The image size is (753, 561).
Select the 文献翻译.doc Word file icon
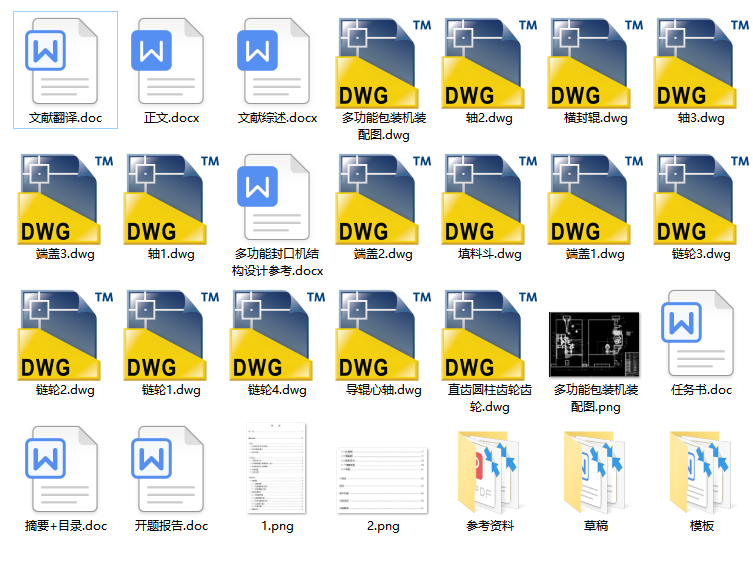click(x=61, y=61)
